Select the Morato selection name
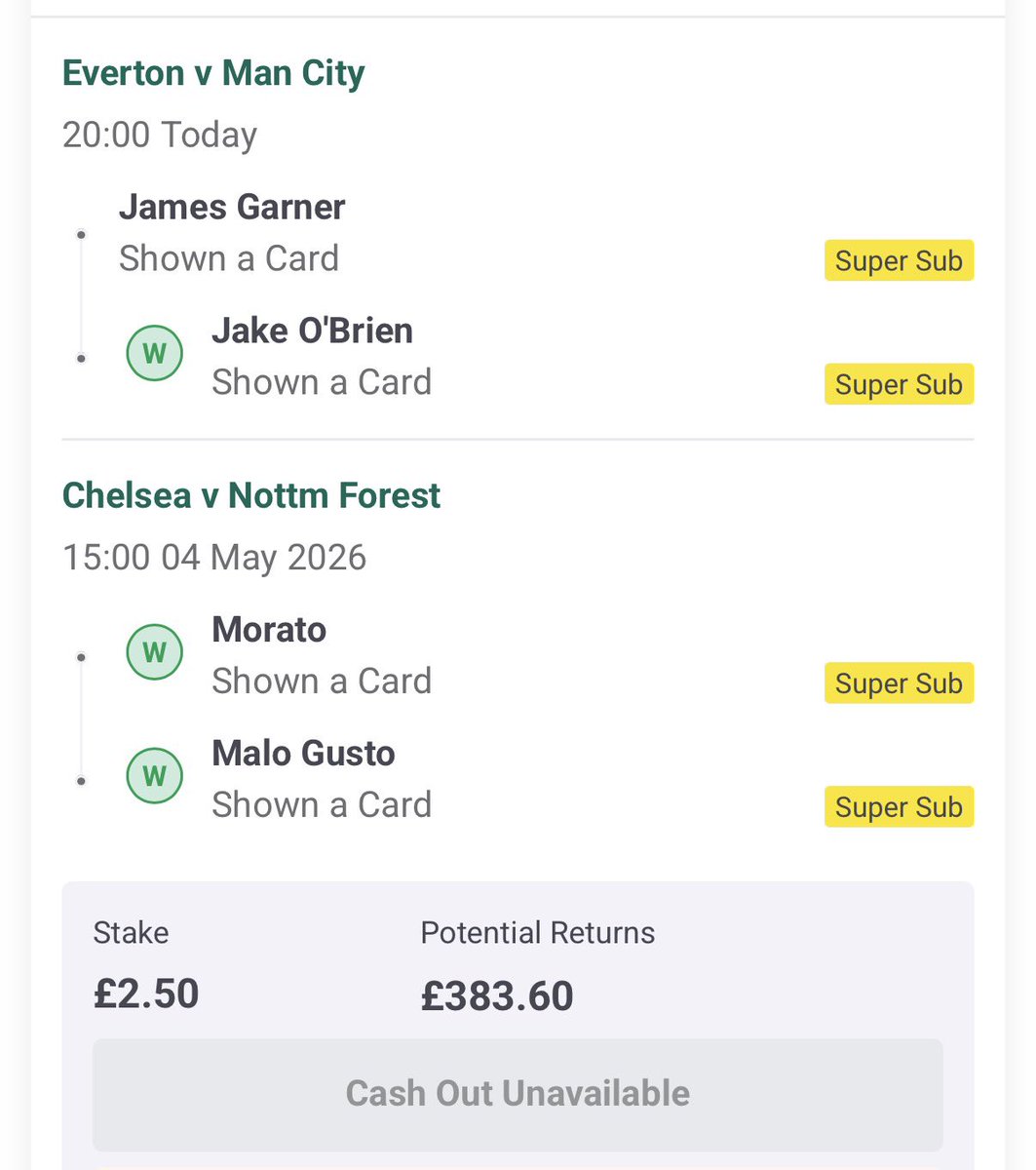 click(x=269, y=630)
